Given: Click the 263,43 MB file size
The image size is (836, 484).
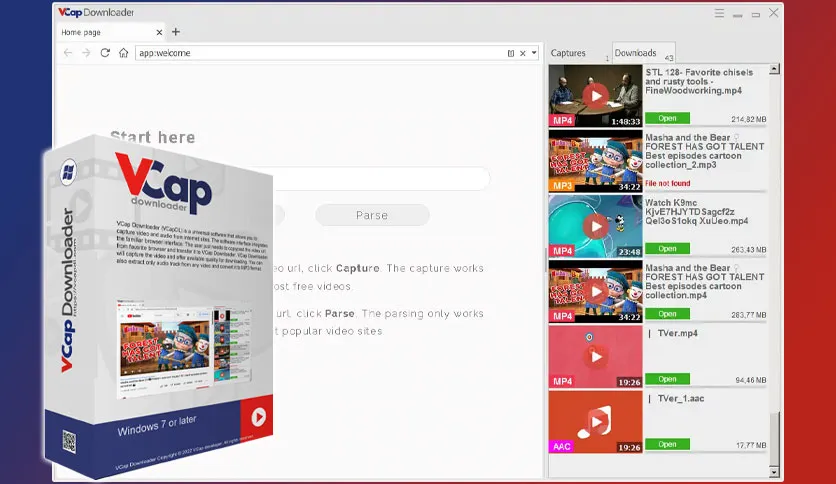Looking at the screenshot, I should [749, 250].
